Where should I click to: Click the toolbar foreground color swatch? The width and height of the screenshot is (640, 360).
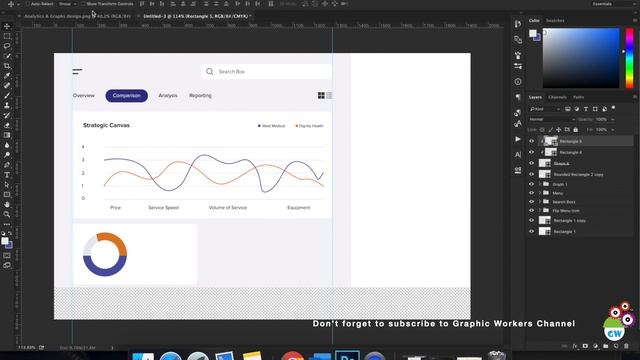click(x=4, y=241)
